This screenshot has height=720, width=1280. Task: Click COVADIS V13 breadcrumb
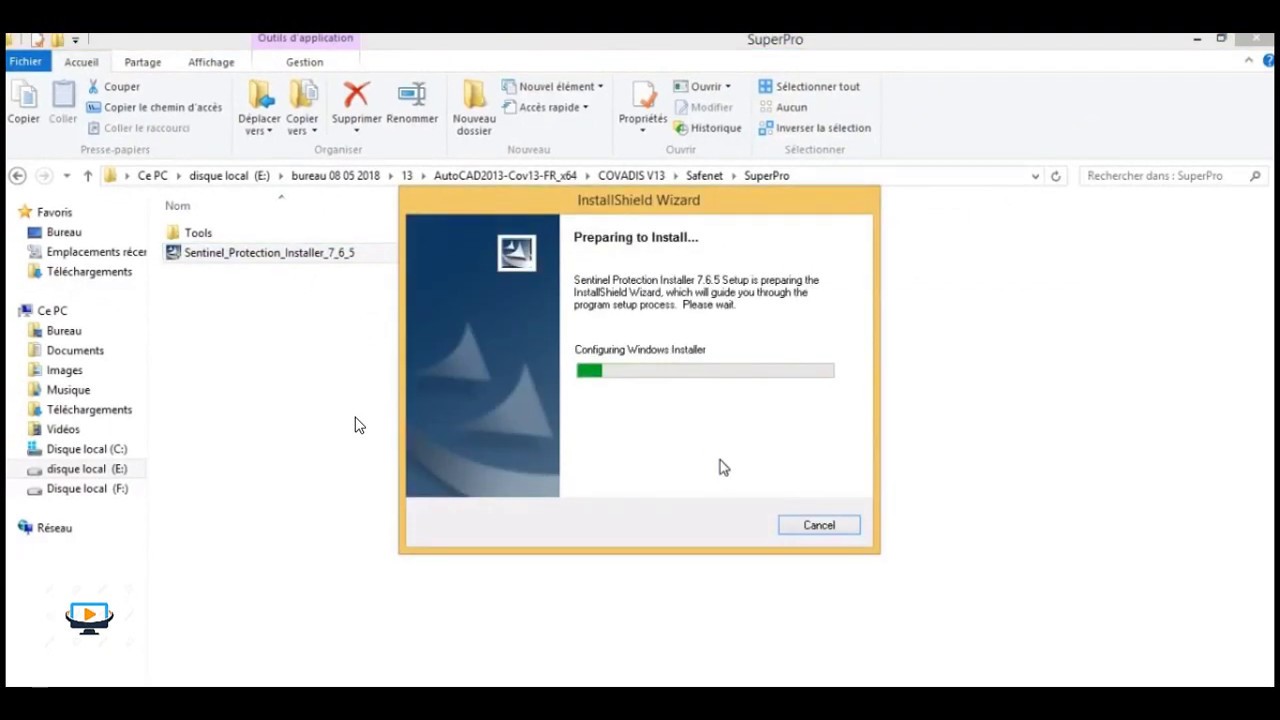pos(631,176)
